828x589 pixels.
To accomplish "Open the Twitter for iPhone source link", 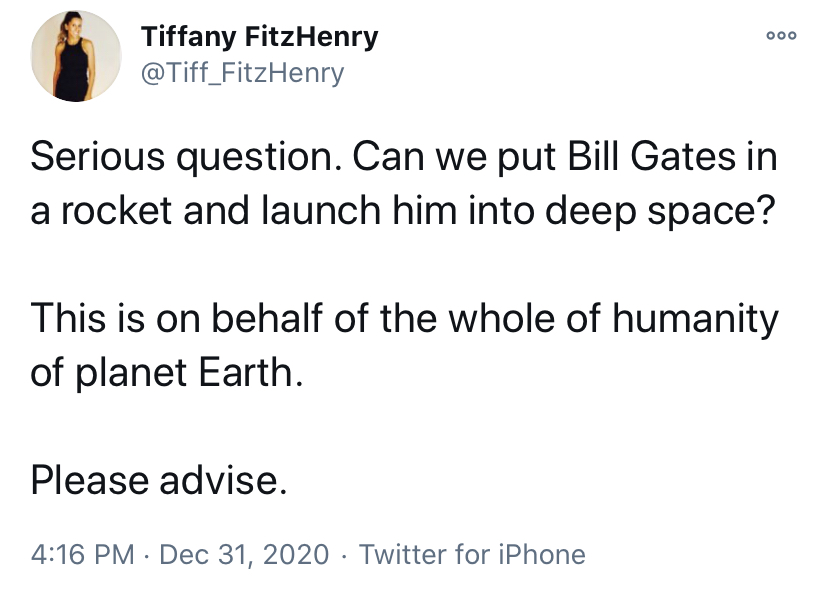I will point(472,554).
